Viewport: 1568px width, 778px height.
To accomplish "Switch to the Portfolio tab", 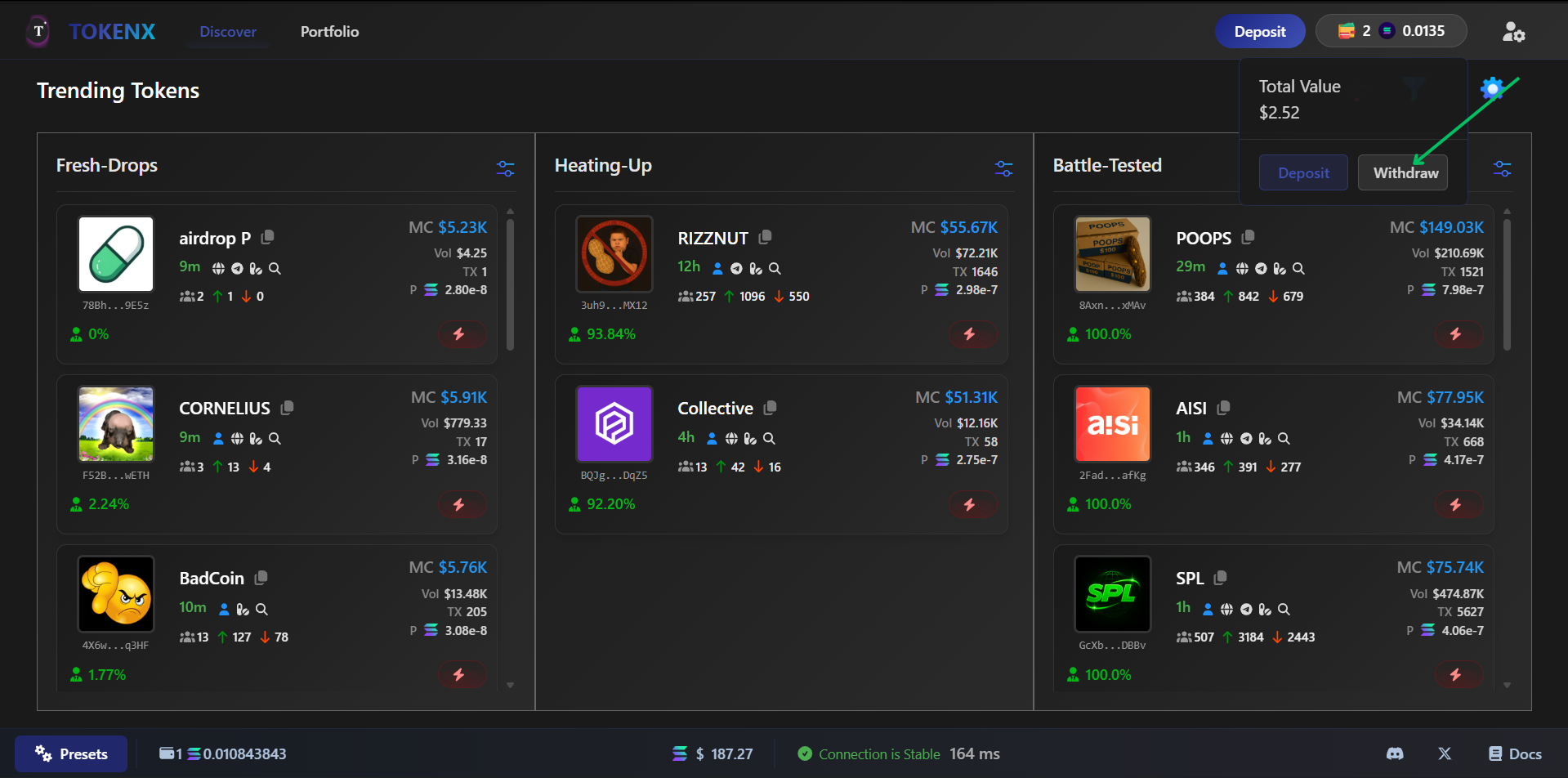I will coord(329,32).
